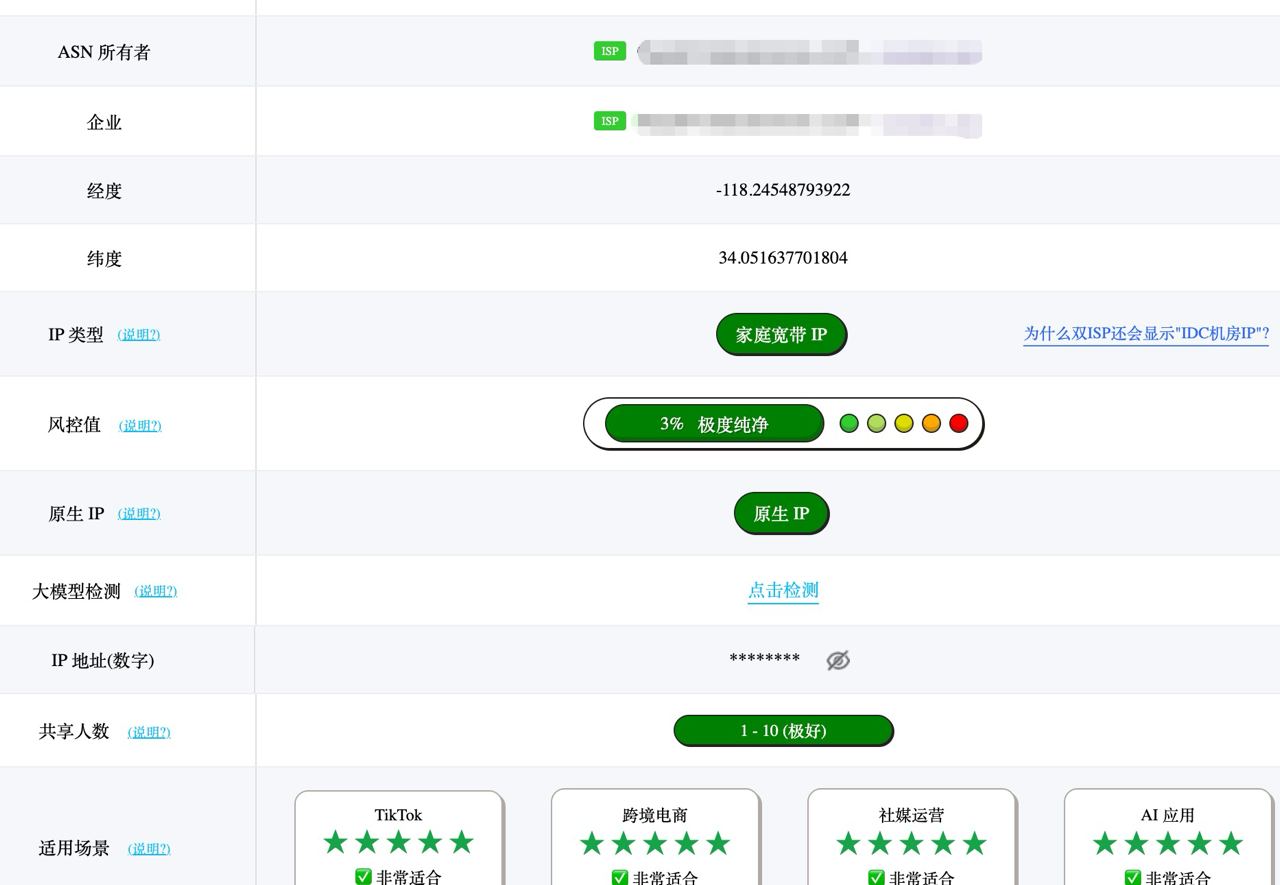Click the orange risk level dot

(x=931, y=424)
